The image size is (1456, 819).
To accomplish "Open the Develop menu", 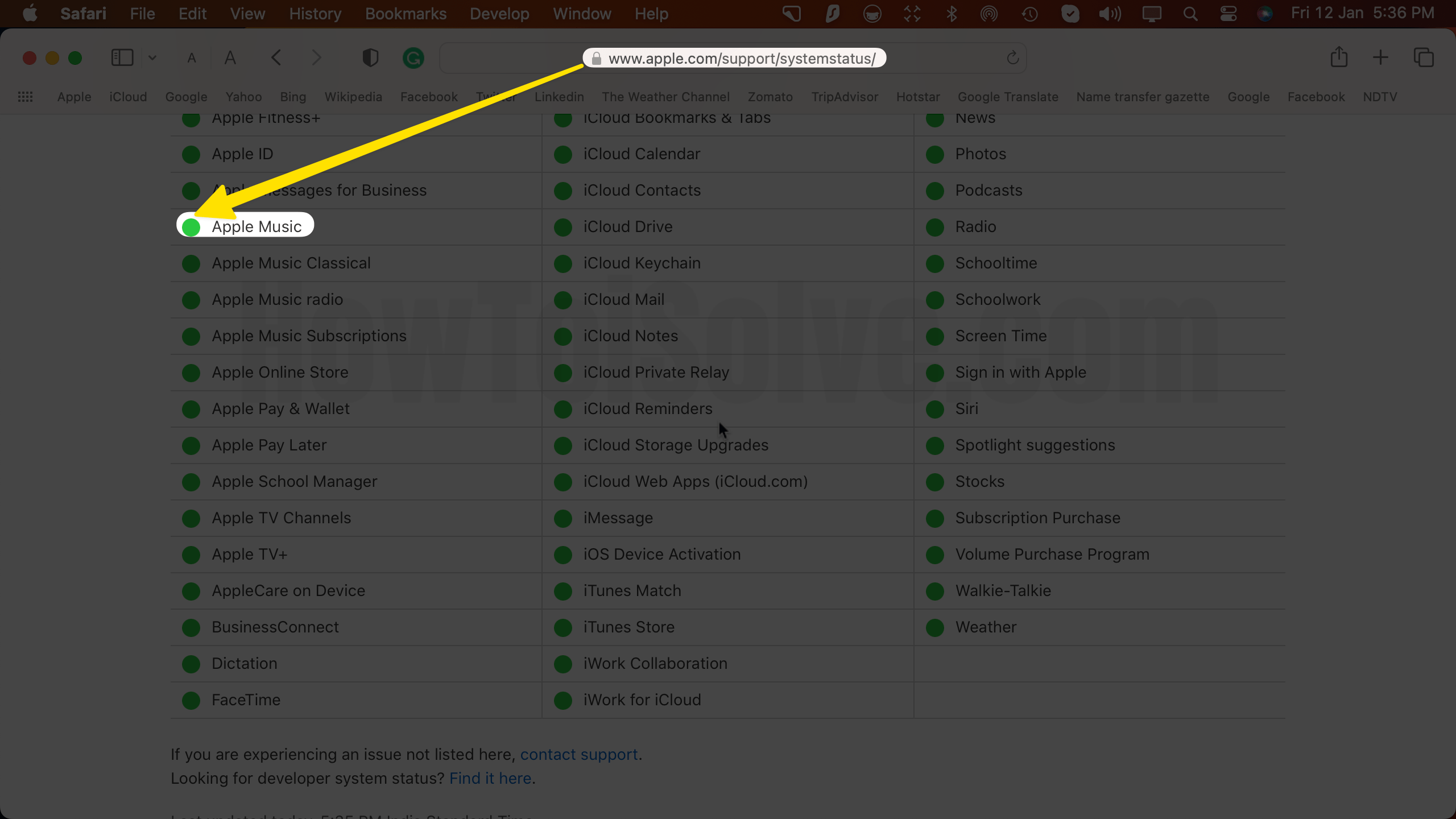I will [x=499, y=14].
